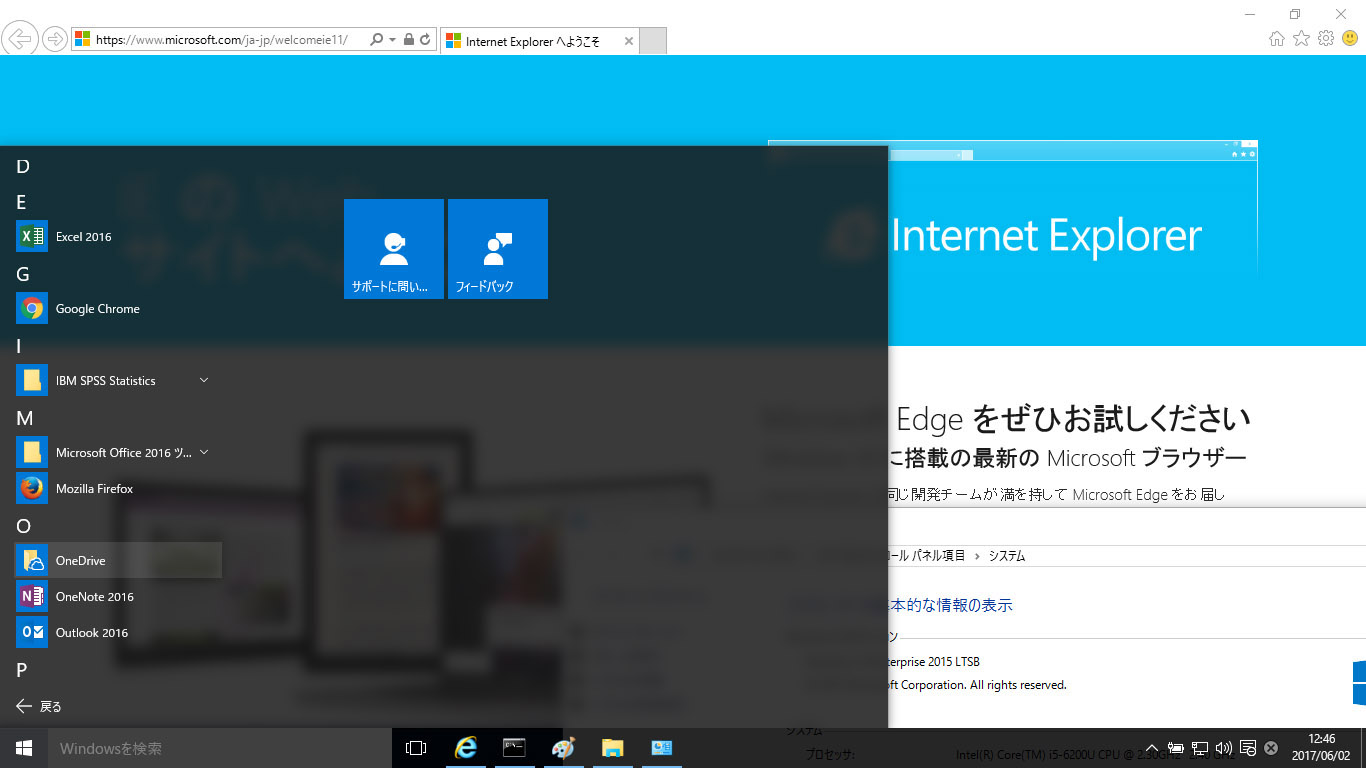Click the battery icon in system tray
This screenshot has width=1366, height=768.
tap(1176, 748)
